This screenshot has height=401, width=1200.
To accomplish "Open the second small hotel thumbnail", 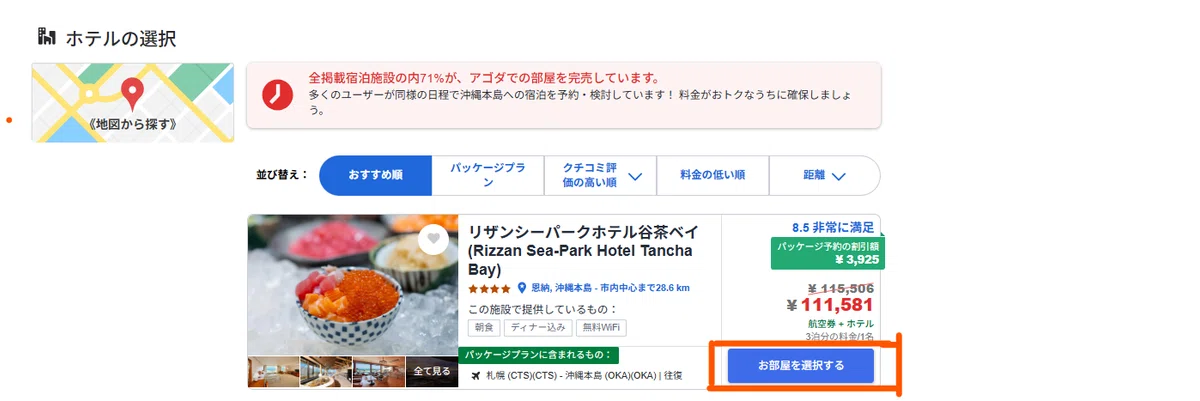I will (325, 371).
